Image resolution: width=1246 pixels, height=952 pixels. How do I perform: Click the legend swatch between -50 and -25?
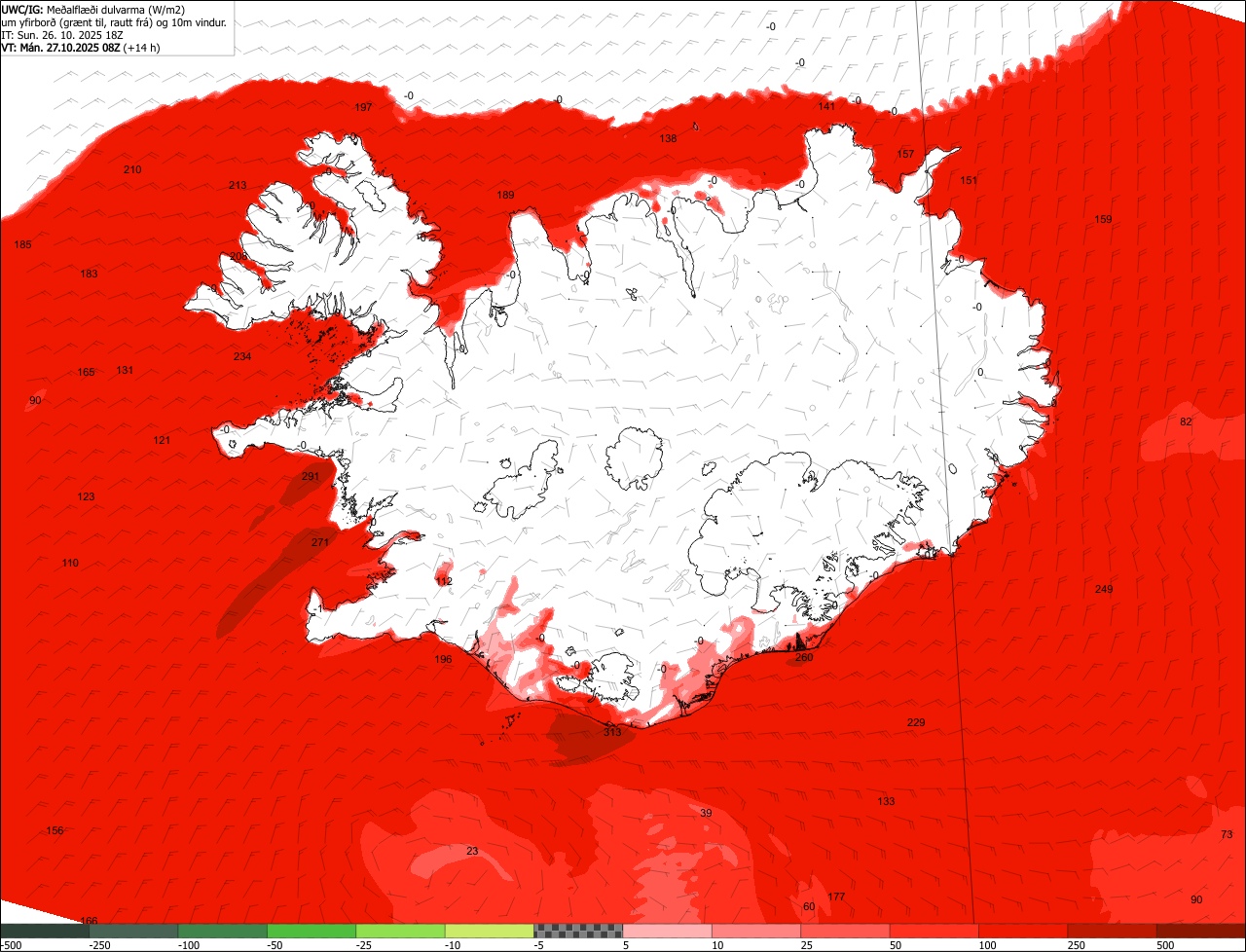(311, 931)
